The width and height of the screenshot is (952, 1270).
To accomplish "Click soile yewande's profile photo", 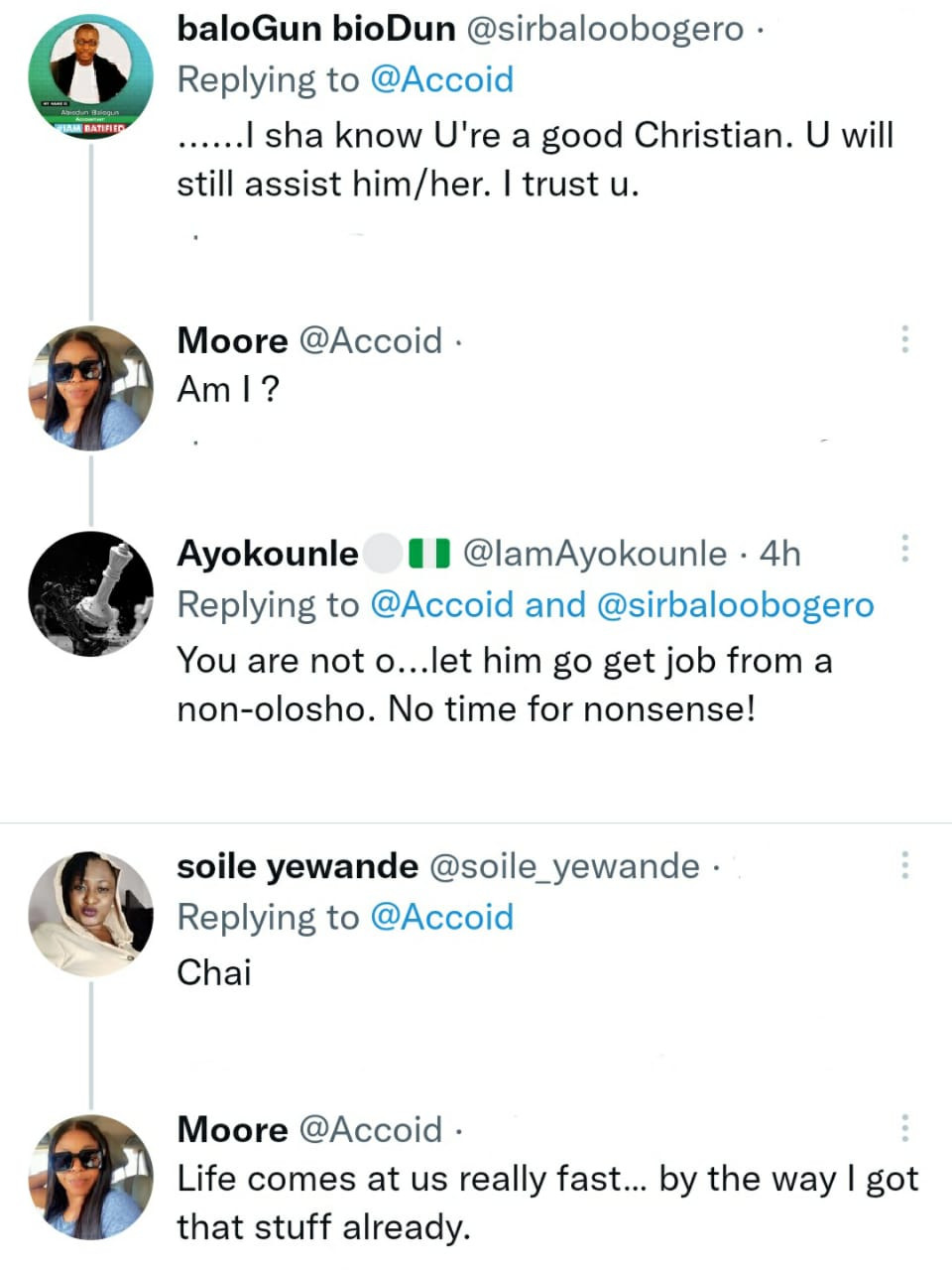I will point(91,913).
